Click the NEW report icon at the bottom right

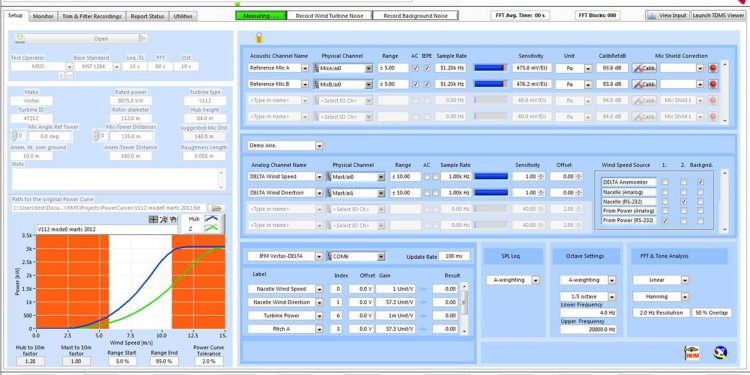(x=692, y=353)
